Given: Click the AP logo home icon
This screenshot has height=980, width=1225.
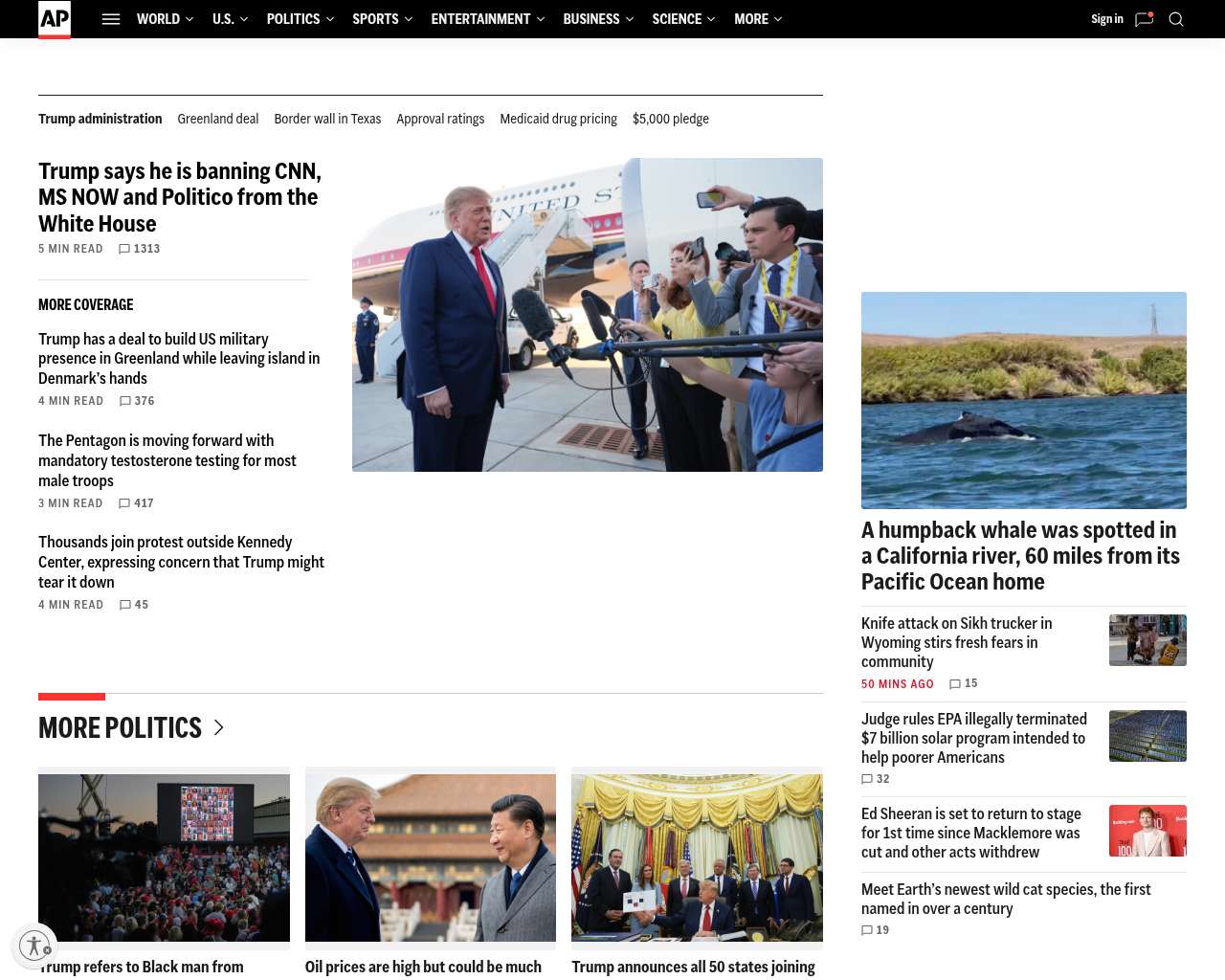Looking at the screenshot, I should pos(55,19).
